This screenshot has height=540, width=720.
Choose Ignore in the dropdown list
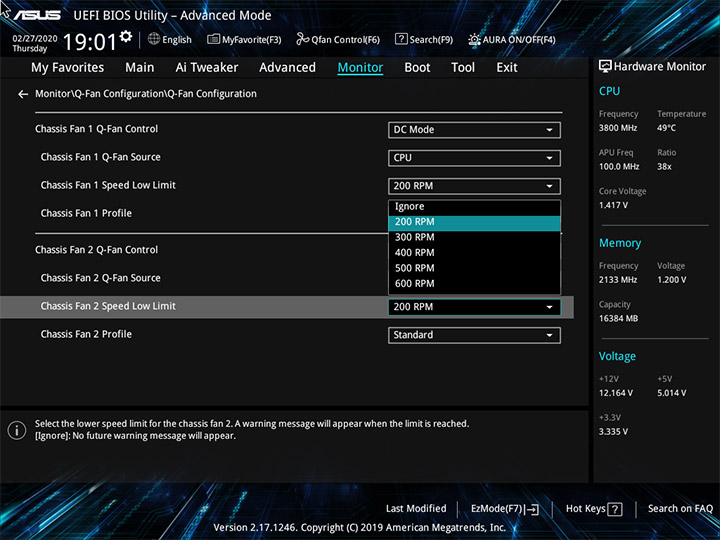[x=474, y=207]
